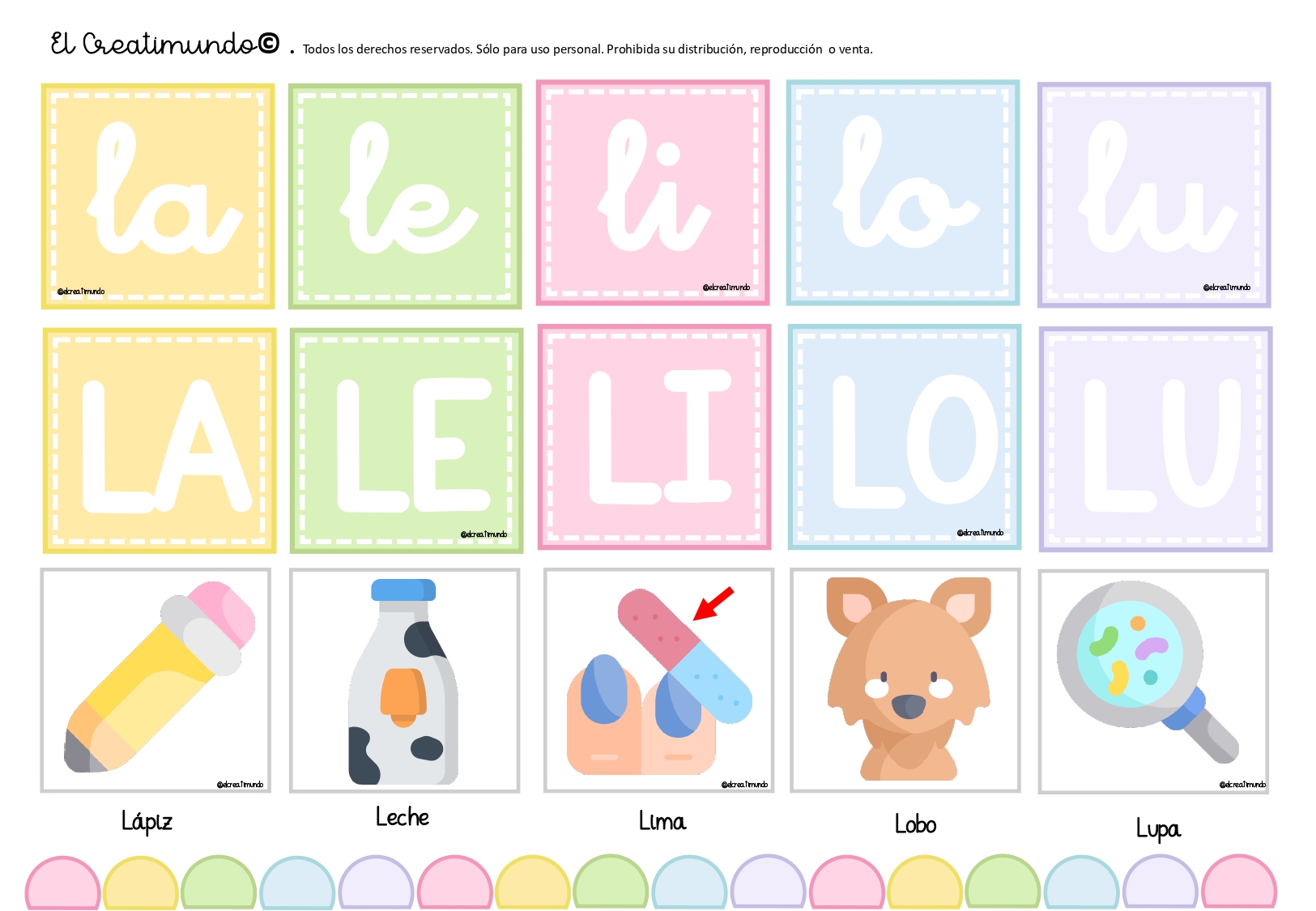
Task: Select the yellow uppercase 'LA' card
Action: pyautogui.click(x=160, y=441)
